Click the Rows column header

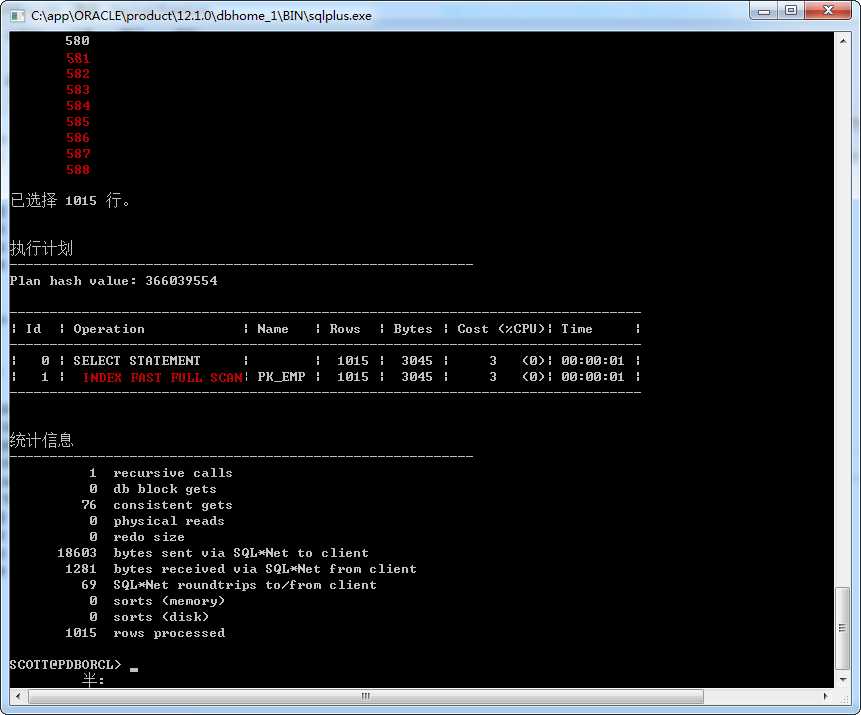coord(344,329)
